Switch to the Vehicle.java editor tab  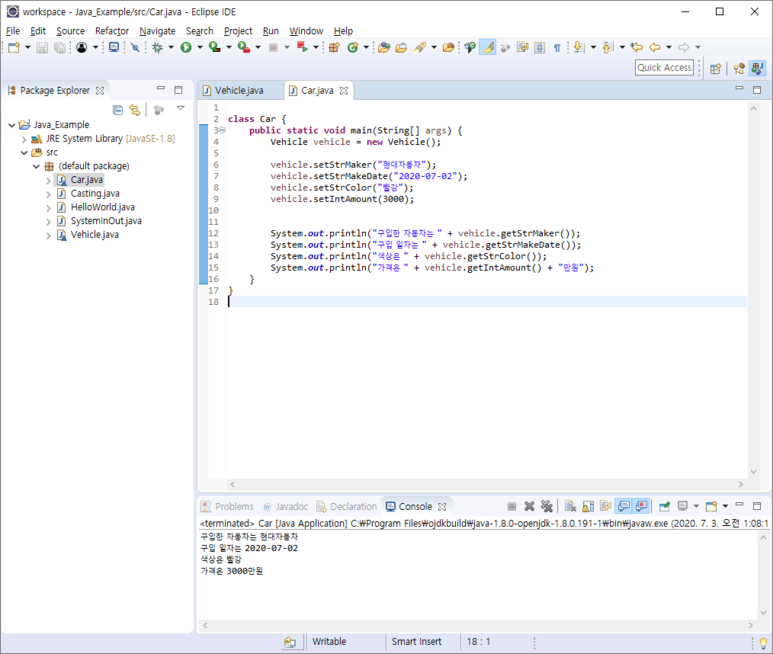click(239, 91)
